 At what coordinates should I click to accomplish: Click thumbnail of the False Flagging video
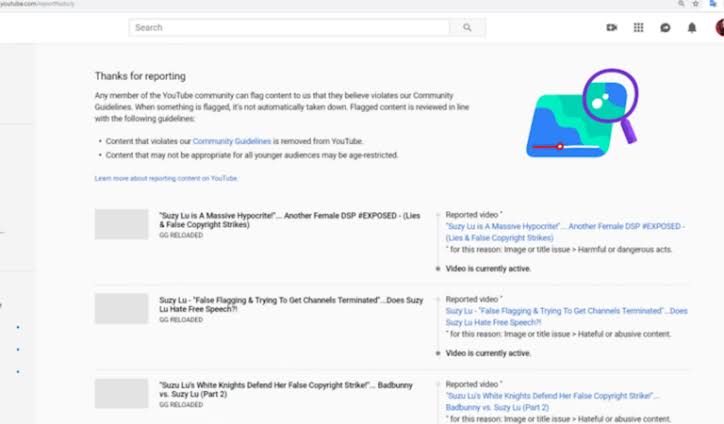(121, 309)
